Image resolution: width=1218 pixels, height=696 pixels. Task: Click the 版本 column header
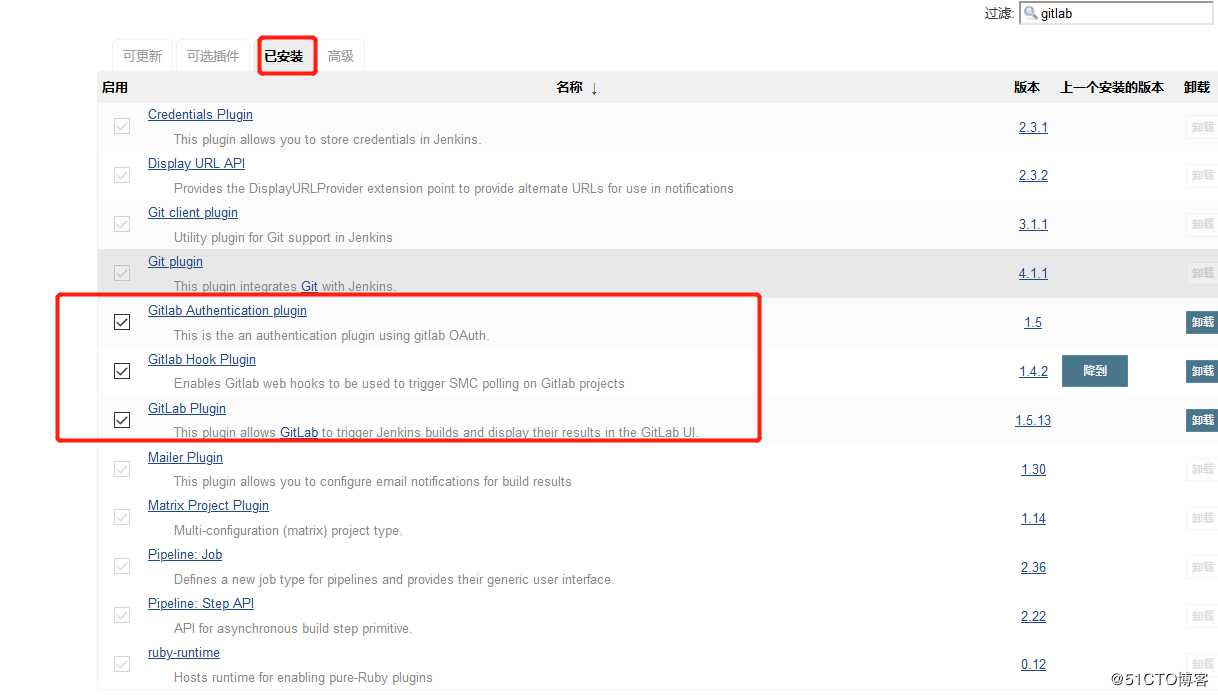1027,88
